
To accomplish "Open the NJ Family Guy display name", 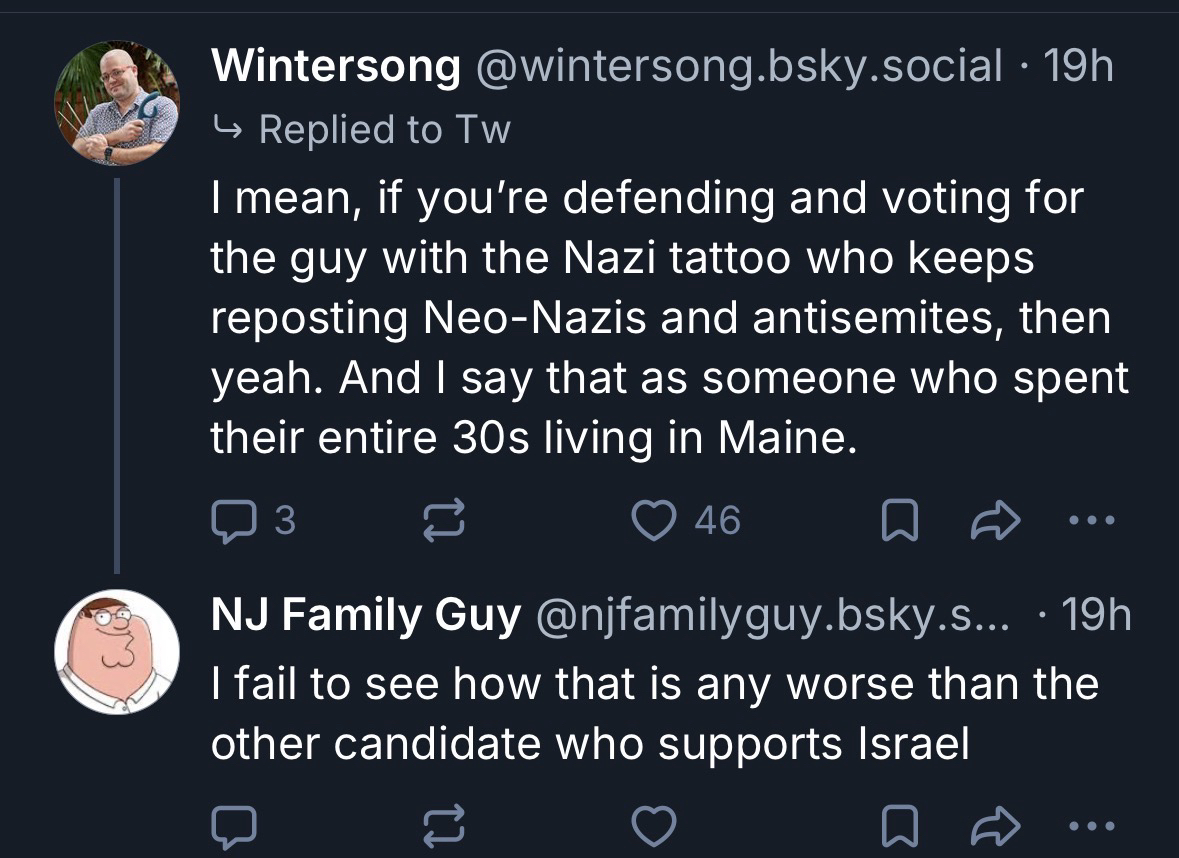I will click(366, 616).
